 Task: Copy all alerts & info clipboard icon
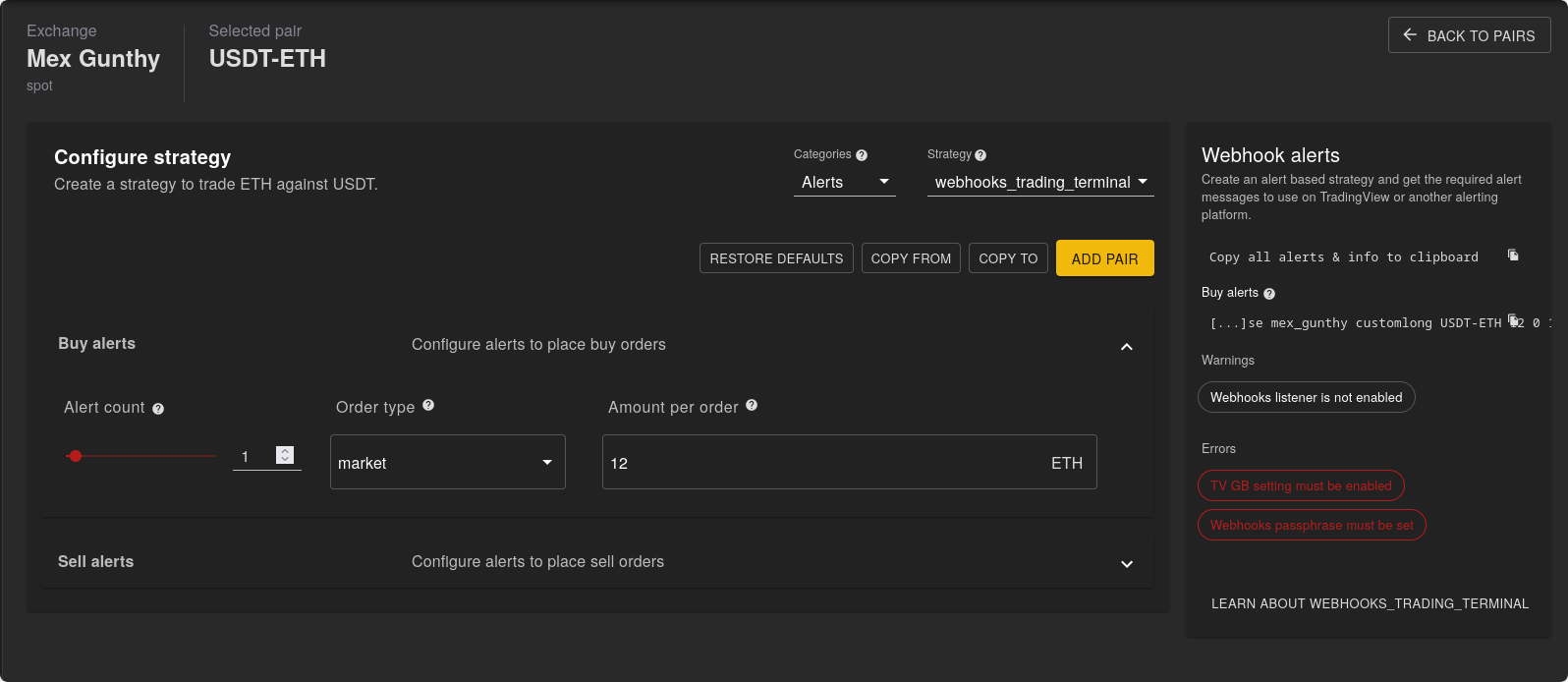pos(1513,256)
